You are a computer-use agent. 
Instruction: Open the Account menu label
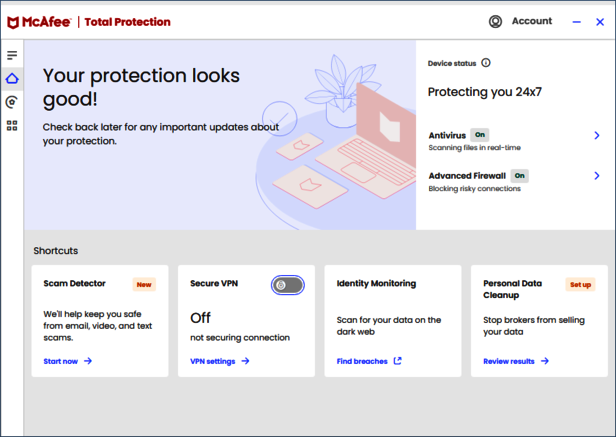click(x=531, y=21)
